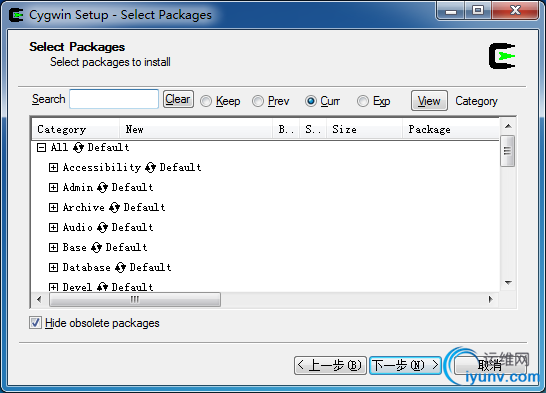Maximize the Cygwin Setup window
This screenshot has height=393, width=546.
tap(478, 11)
